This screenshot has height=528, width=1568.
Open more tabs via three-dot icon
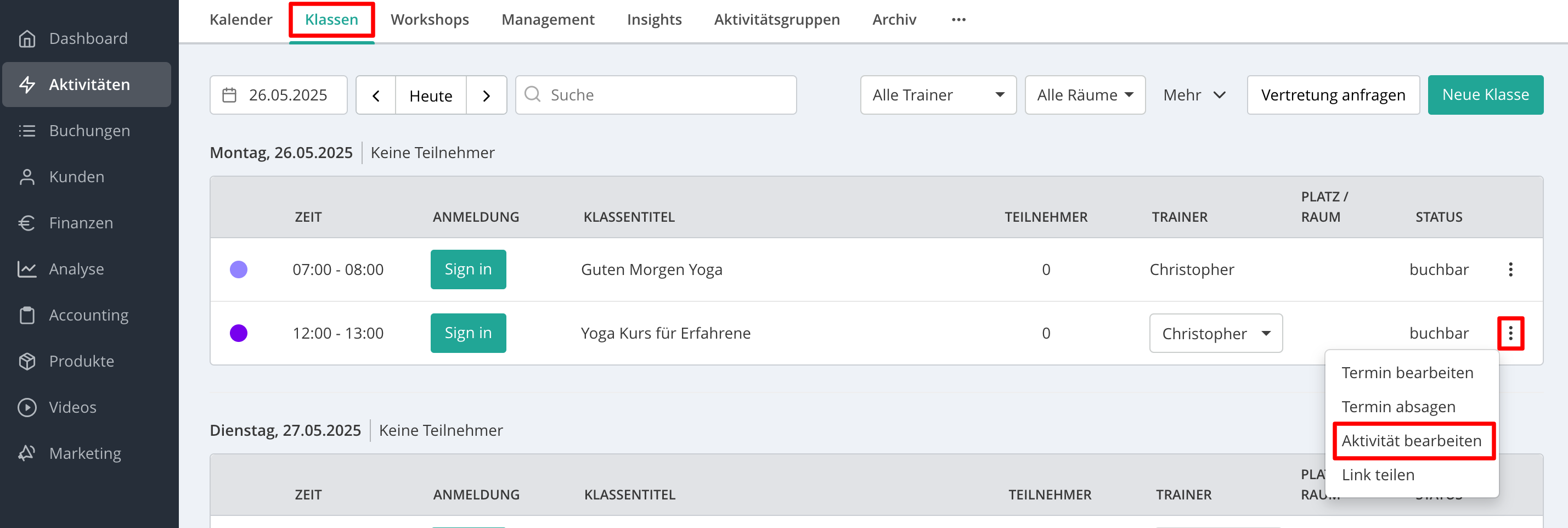[x=958, y=20]
